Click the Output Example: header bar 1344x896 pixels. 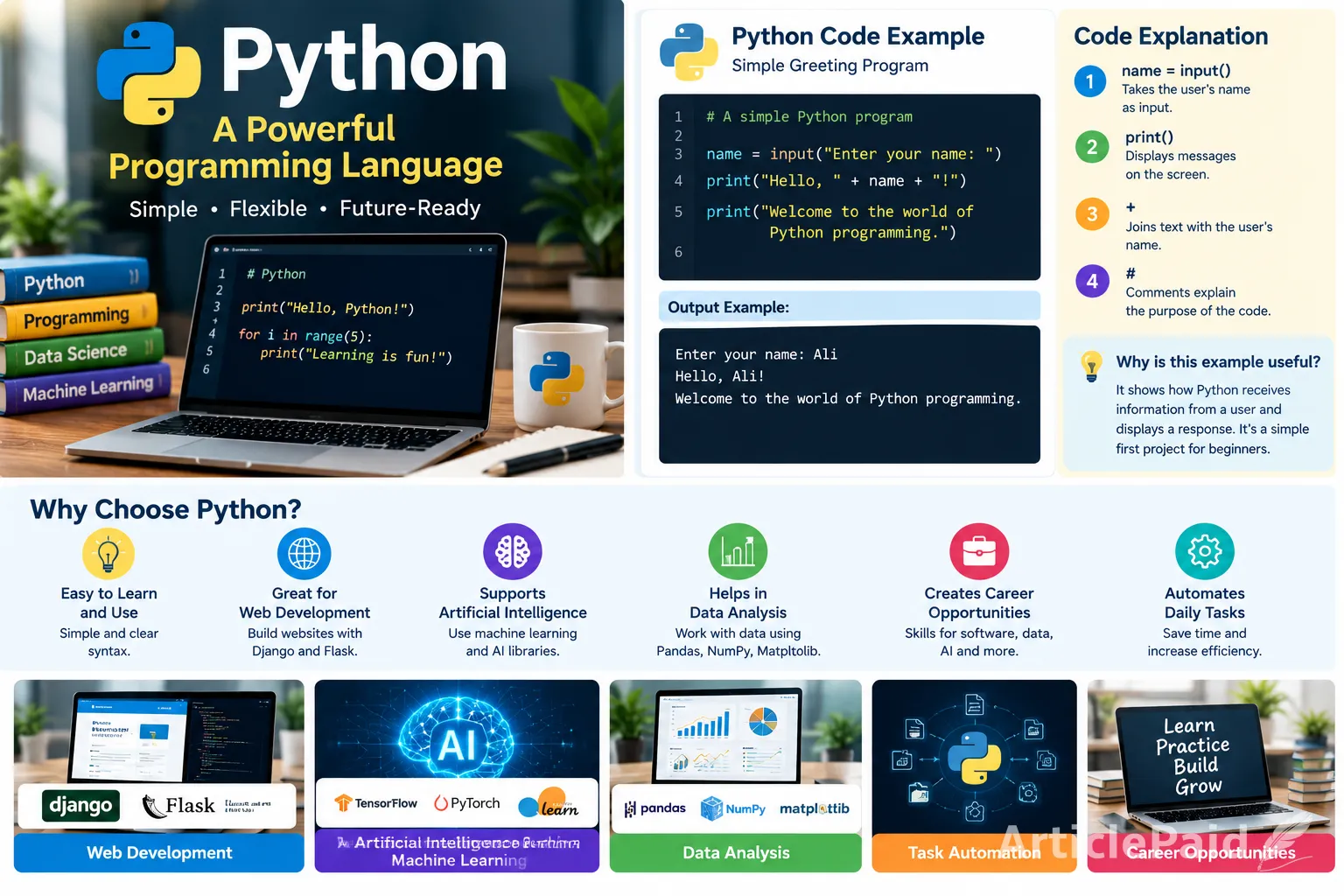point(849,306)
